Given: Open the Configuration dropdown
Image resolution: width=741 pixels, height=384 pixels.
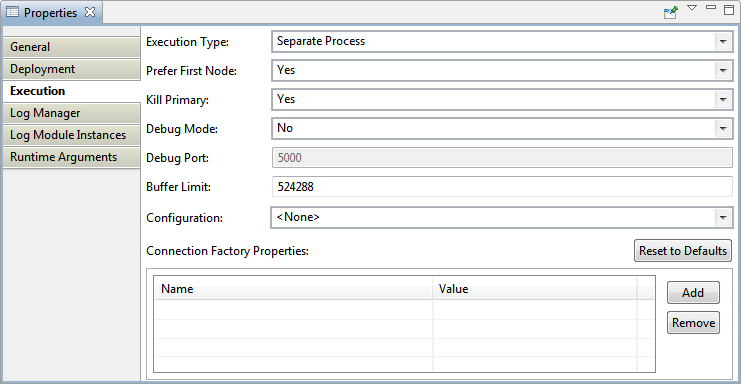Looking at the screenshot, I should [723, 217].
